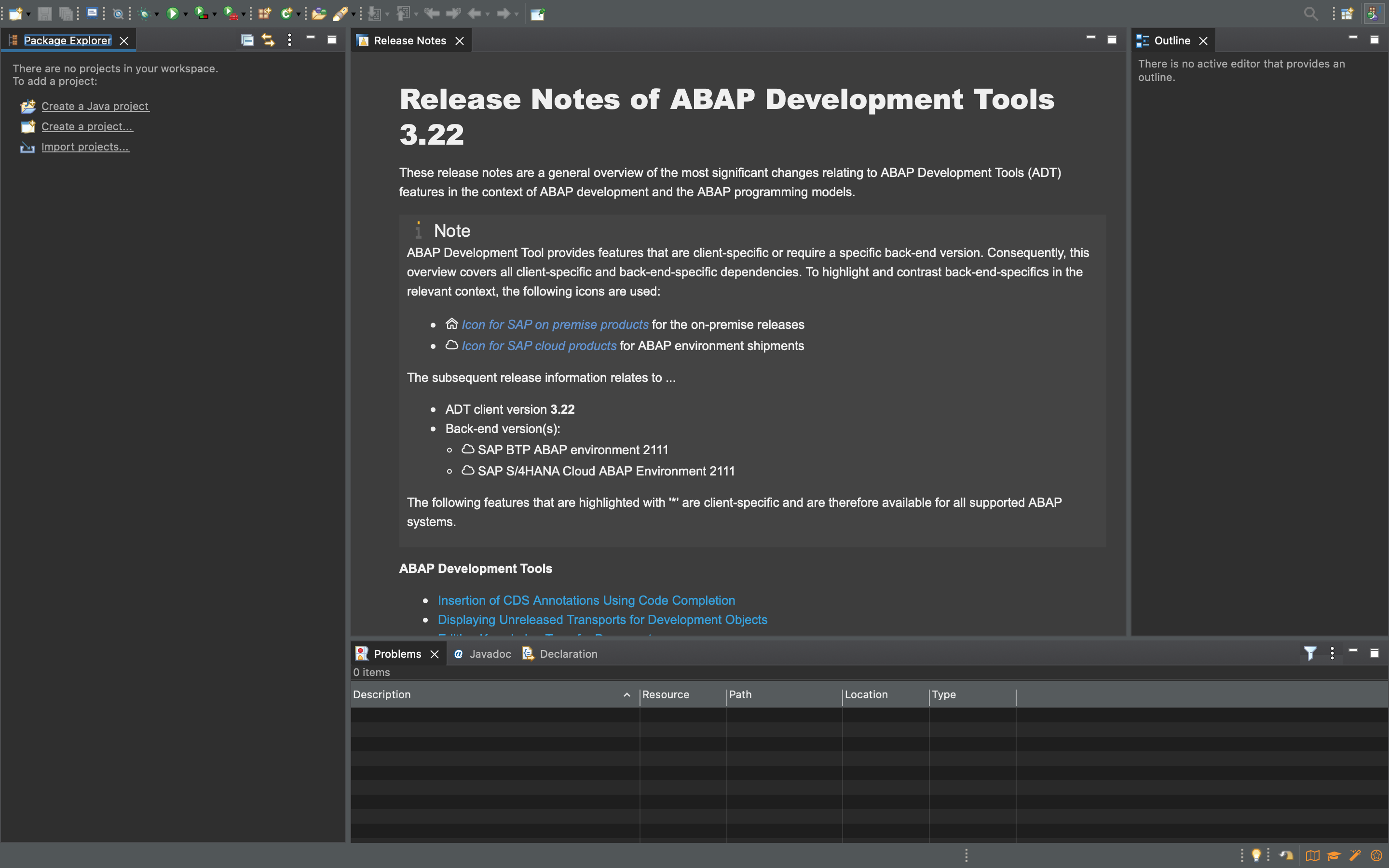Image resolution: width=1389 pixels, height=868 pixels.
Task: Click the global search magnifier icon
Action: 1310,14
